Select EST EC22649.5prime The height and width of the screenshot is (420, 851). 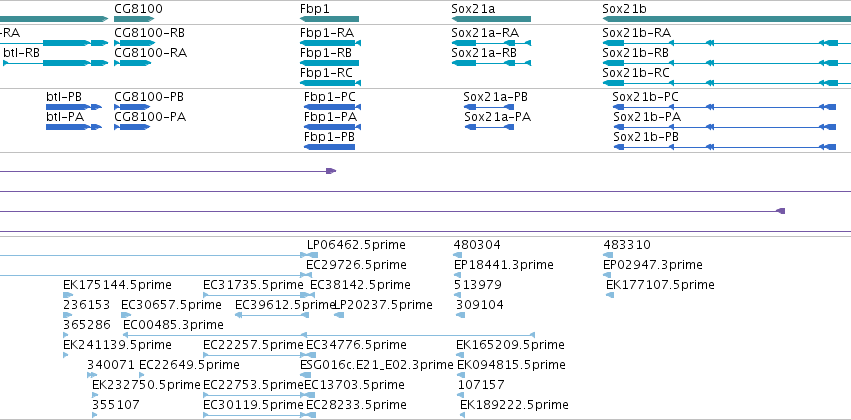coord(189,365)
